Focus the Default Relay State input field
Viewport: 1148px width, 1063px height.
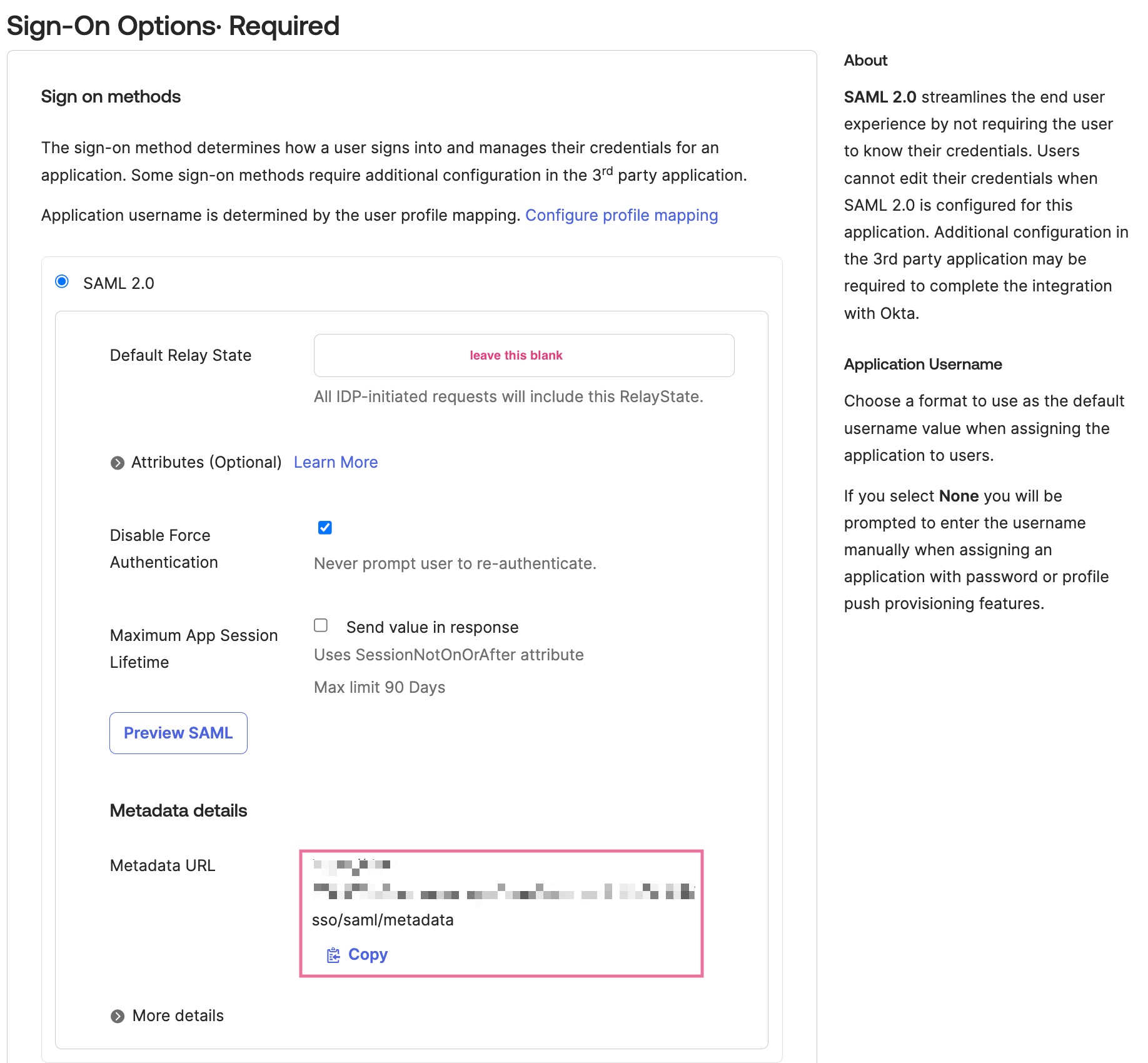tap(524, 355)
